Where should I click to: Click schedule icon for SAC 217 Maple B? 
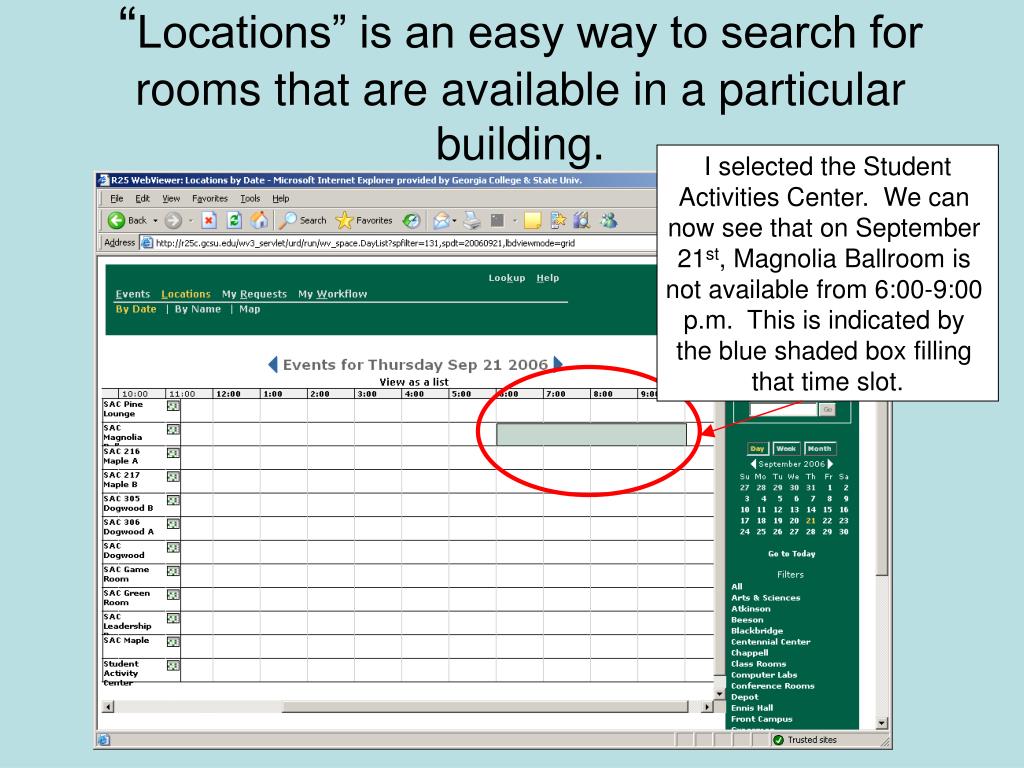coord(173,477)
